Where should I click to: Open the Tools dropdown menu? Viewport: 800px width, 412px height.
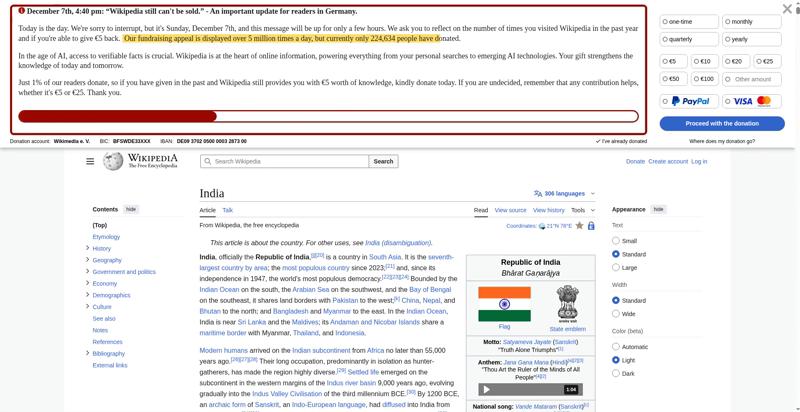pyautogui.click(x=583, y=210)
